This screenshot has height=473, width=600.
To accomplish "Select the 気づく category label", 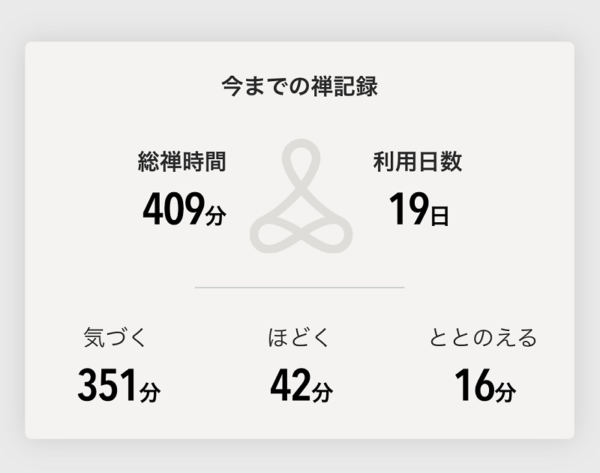I will point(115,338).
